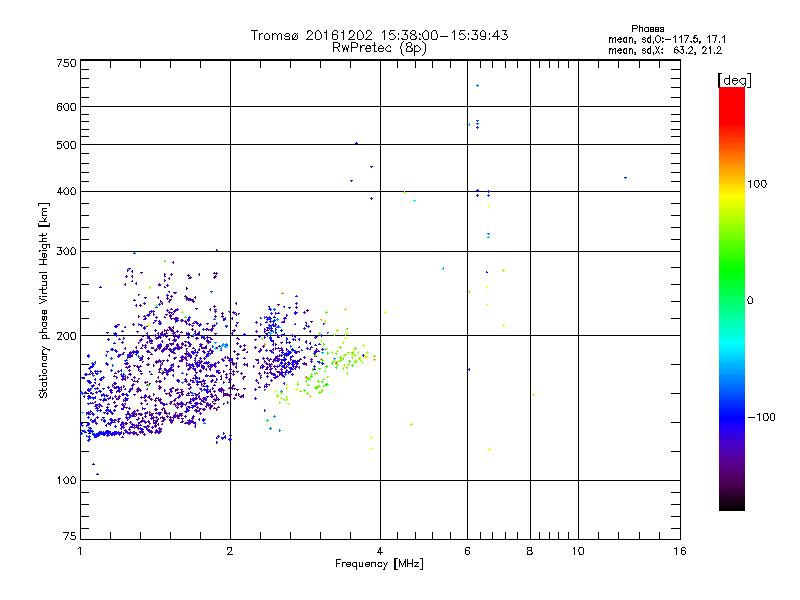Click the 'Phases' header label
The image size is (800, 600).
(x=647, y=29)
